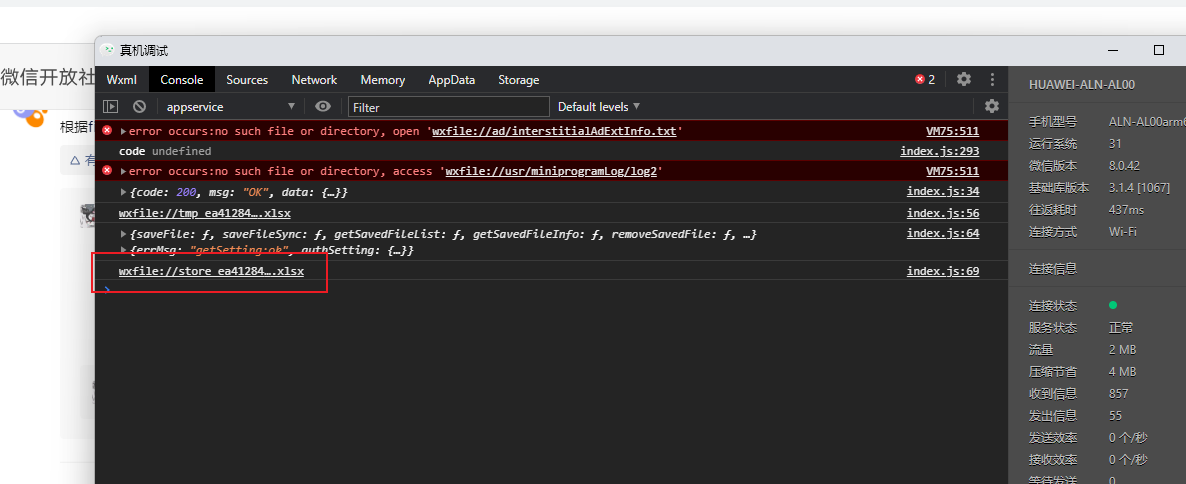Select the 流量 2 MB value

click(x=1122, y=349)
